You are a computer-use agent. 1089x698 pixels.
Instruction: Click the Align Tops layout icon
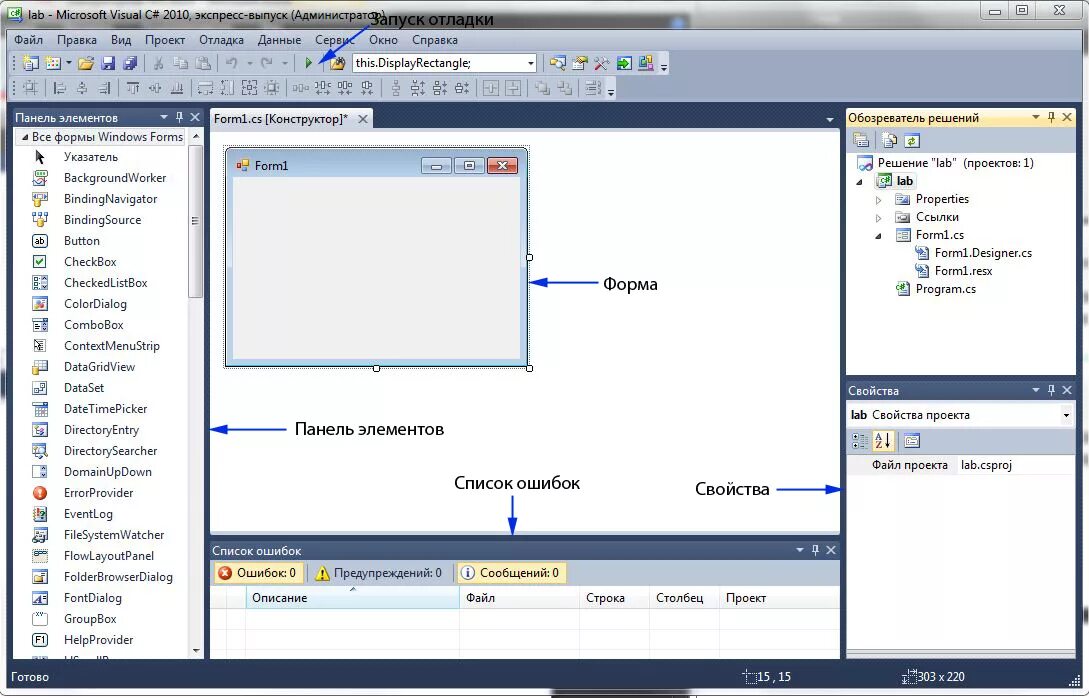tap(133, 88)
